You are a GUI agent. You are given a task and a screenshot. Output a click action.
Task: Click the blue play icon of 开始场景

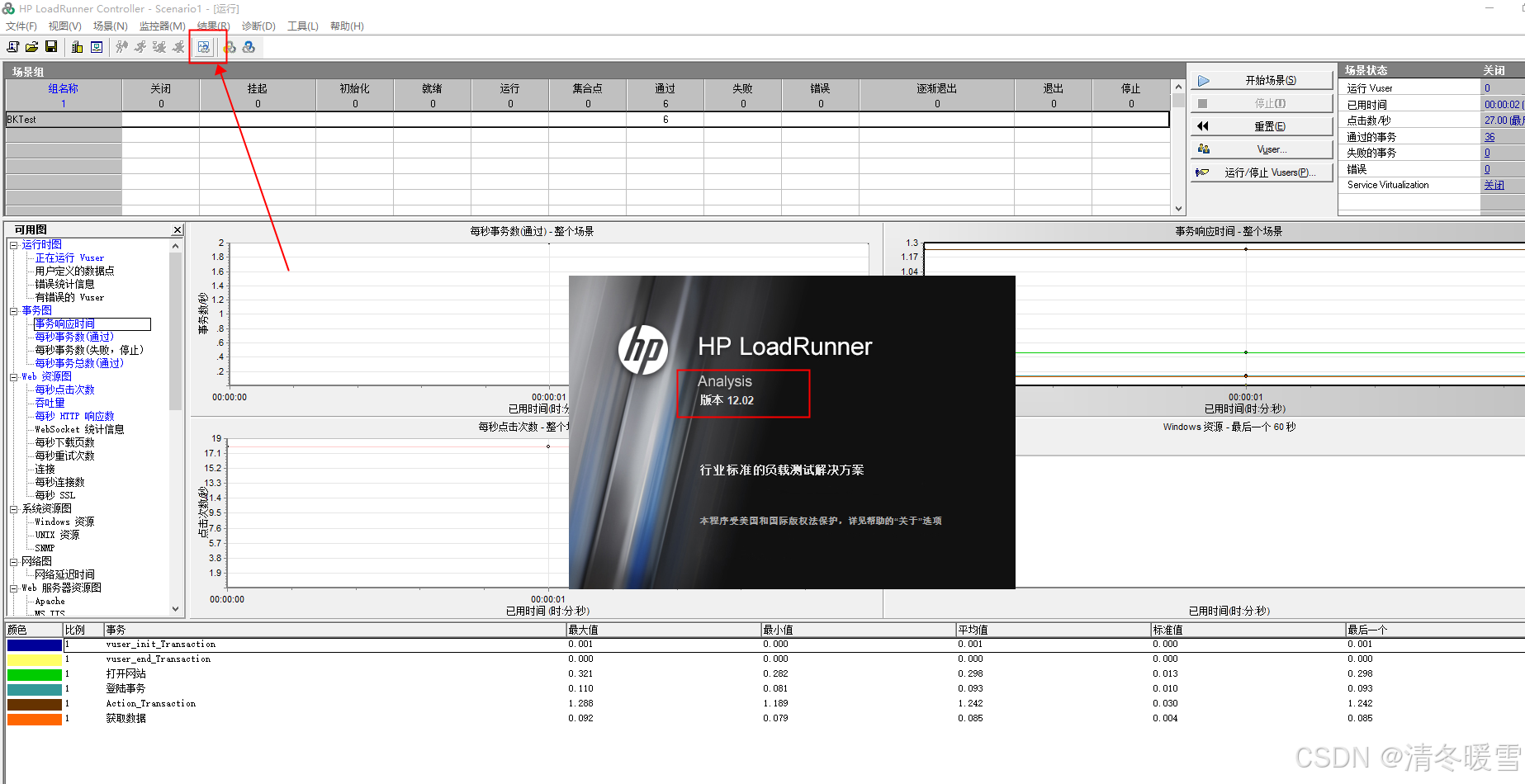click(x=1204, y=81)
